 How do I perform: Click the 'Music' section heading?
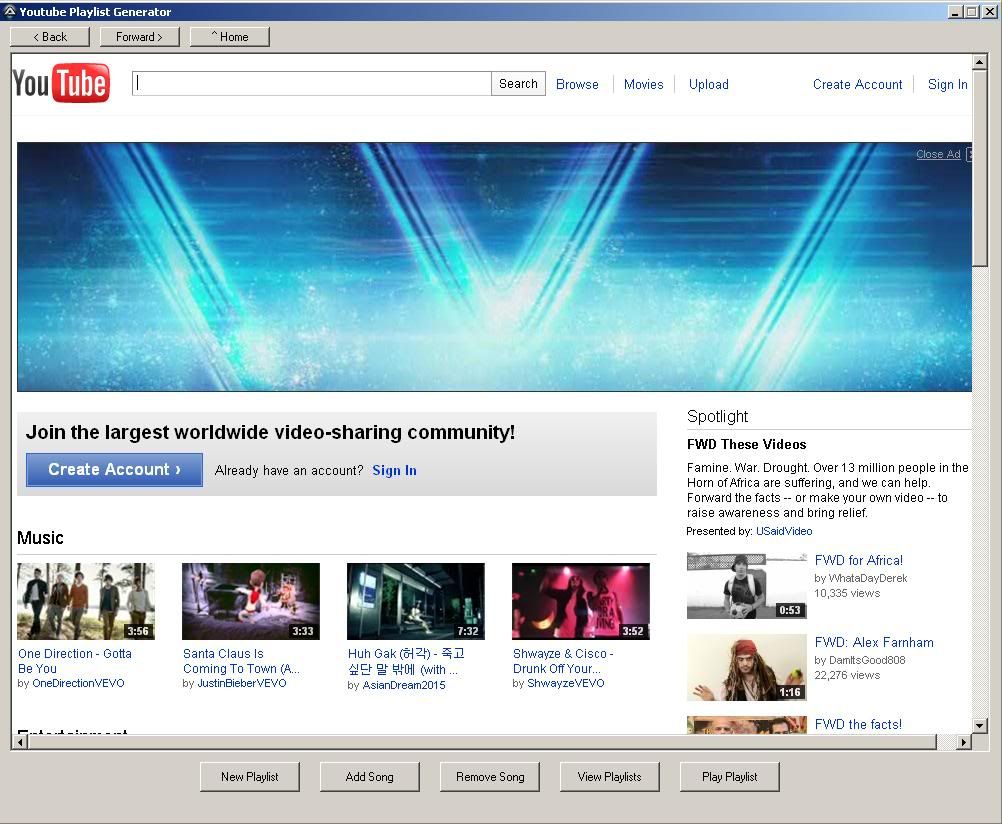pyautogui.click(x=40, y=538)
